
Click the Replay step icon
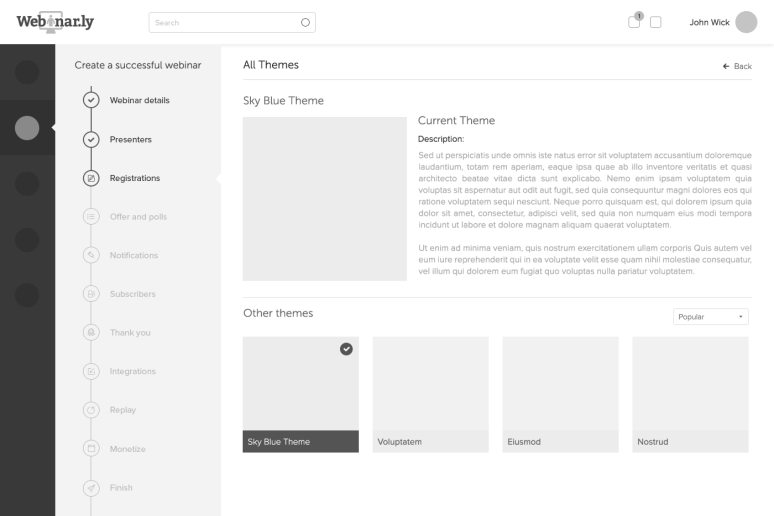91,410
